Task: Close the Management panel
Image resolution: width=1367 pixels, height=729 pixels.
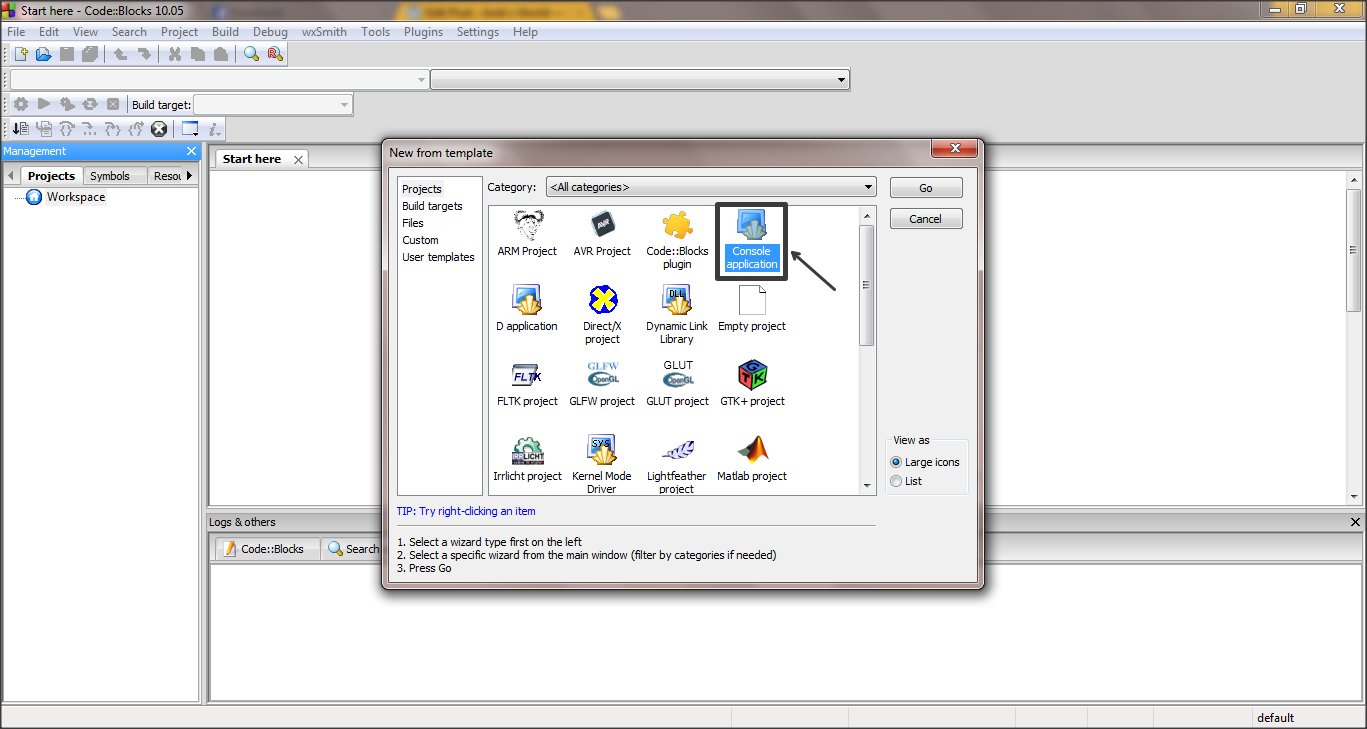Action: [192, 151]
